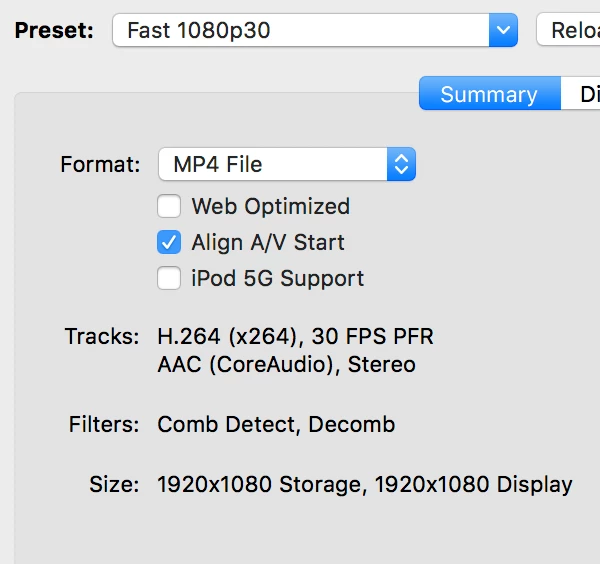Enable the iPod 5G Support checkbox
The image size is (600, 564).
click(x=169, y=279)
